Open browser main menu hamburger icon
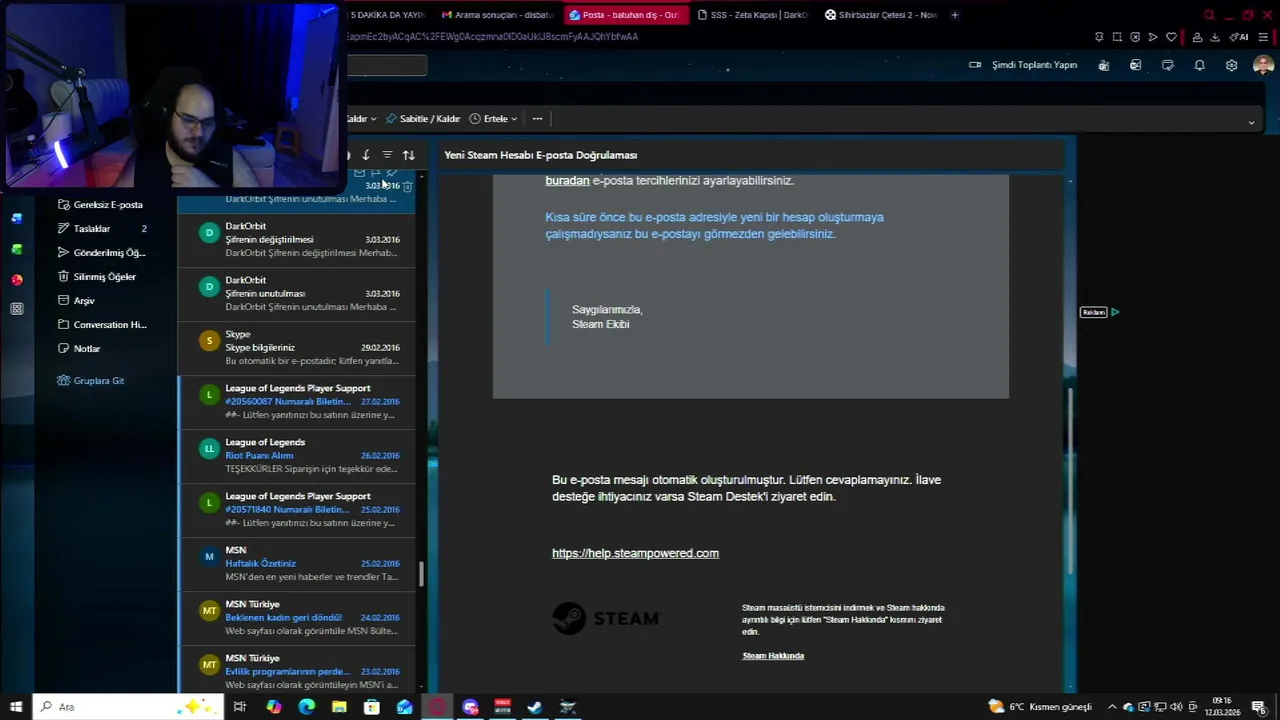 [1263, 37]
